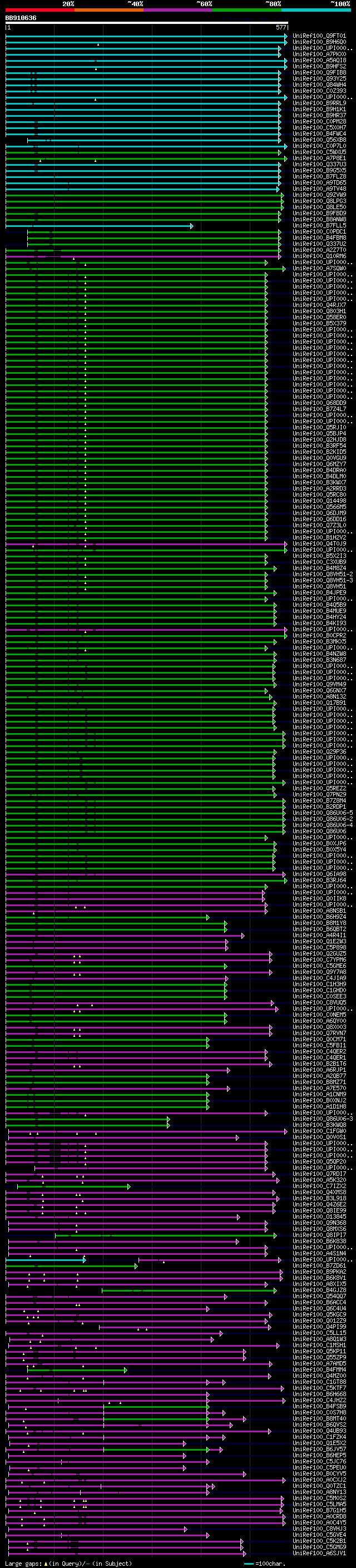Open hit UniRef100_C0PDC1
This screenshot has width=356, height=1568.
tap(319, 231)
